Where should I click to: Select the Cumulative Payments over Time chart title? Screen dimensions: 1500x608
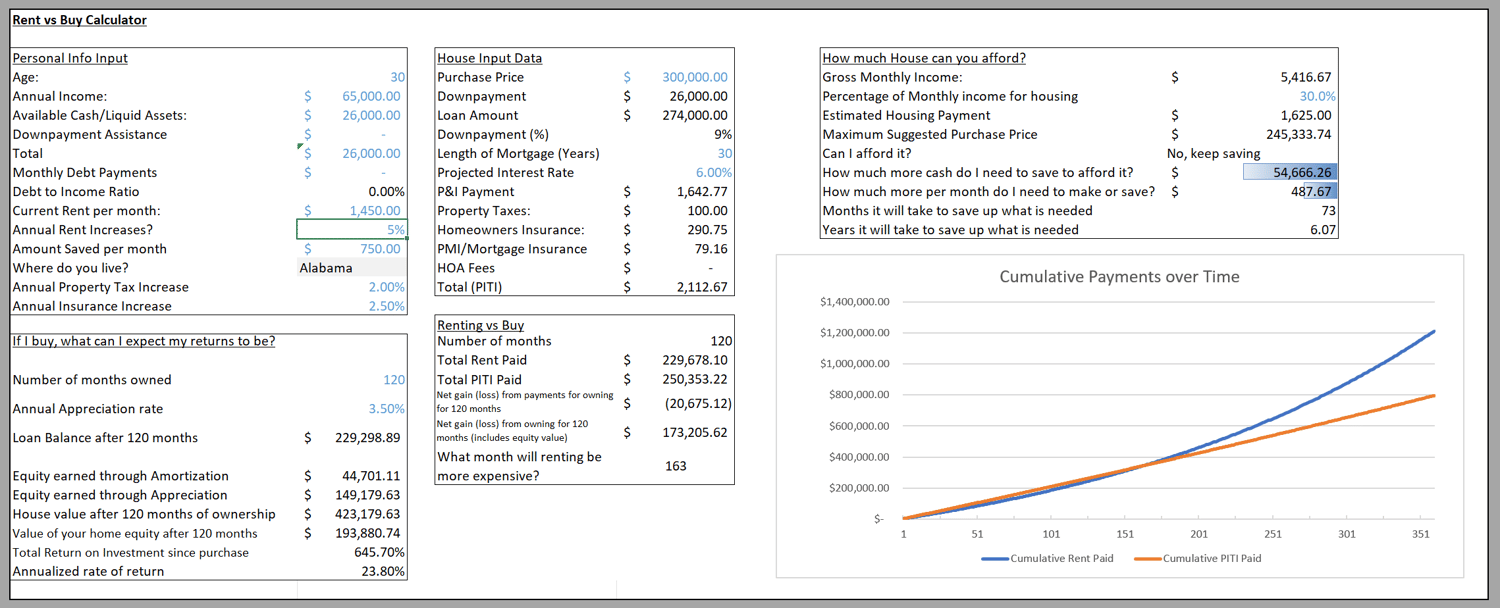[1119, 277]
